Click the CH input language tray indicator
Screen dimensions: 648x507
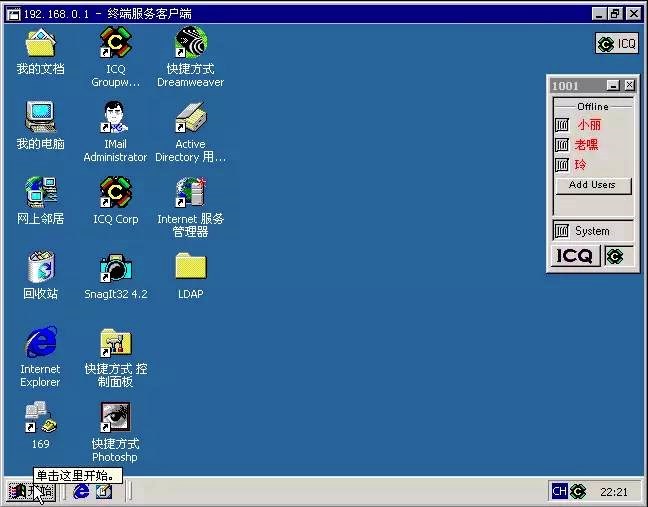pos(559,491)
